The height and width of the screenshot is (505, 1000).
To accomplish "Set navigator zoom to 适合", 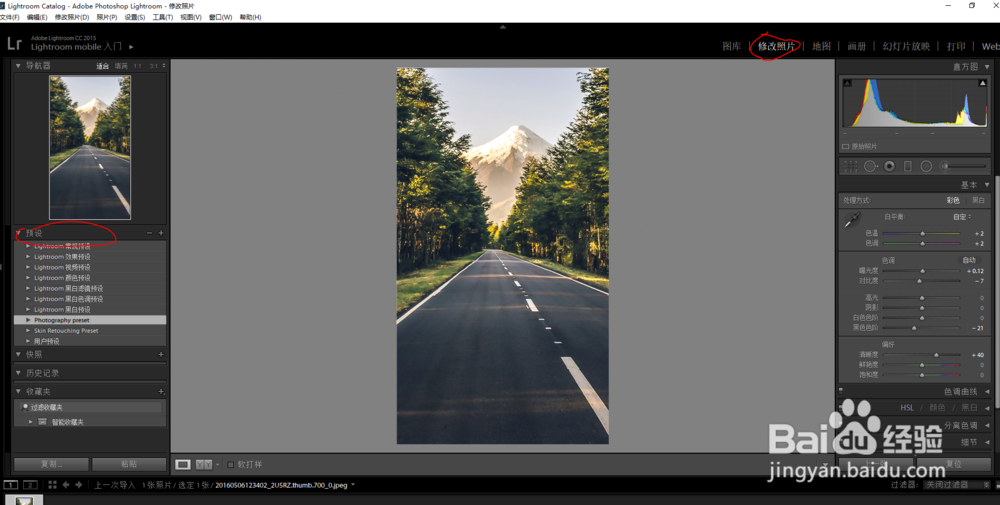I will pos(102,66).
